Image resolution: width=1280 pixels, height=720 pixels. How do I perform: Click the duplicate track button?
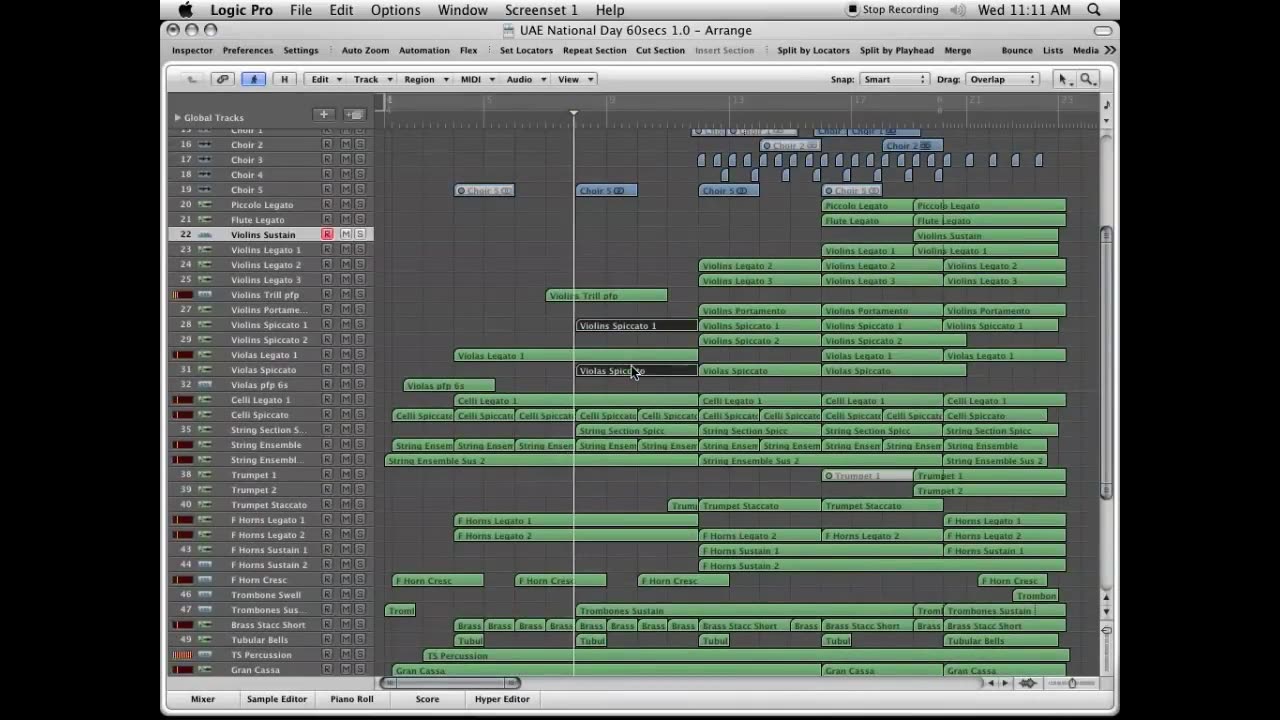coord(354,115)
